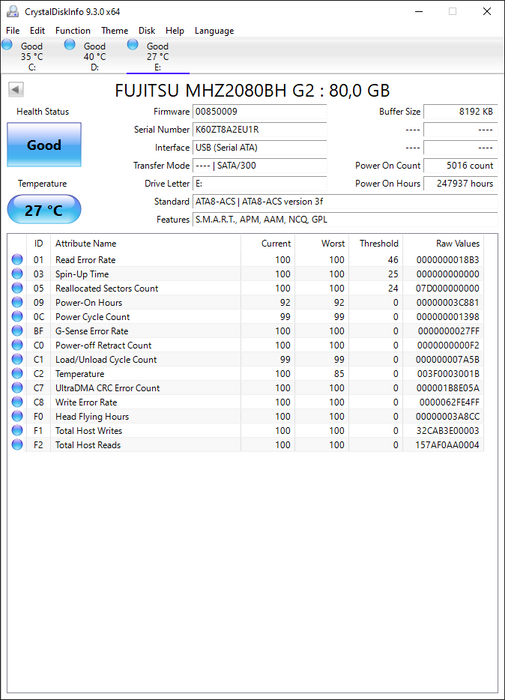Switch to the D: disk tab at 40 °C
This screenshot has height=700, width=505.
(95, 56)
